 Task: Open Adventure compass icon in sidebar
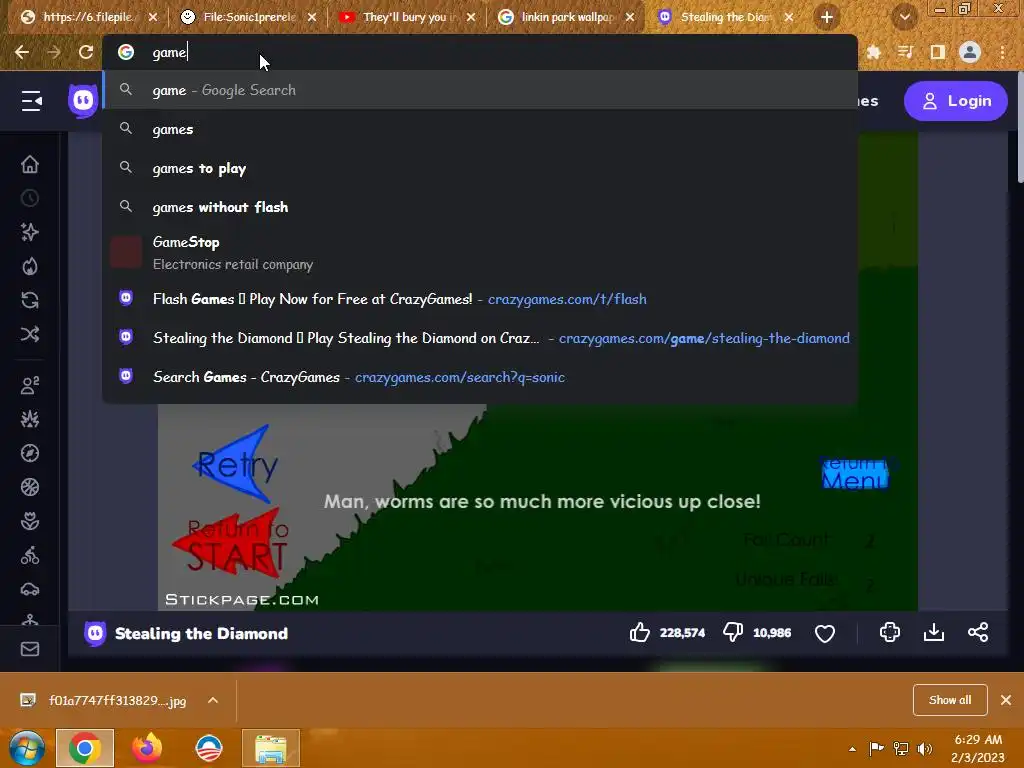(29, 453)
